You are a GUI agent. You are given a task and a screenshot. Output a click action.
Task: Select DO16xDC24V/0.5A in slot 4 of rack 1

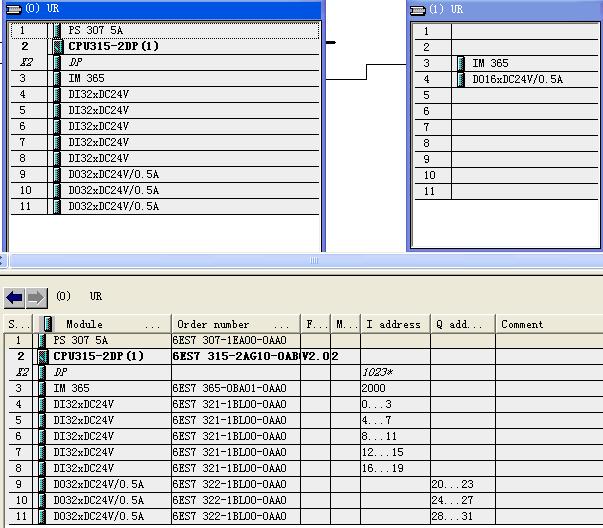tap(506, 79)
